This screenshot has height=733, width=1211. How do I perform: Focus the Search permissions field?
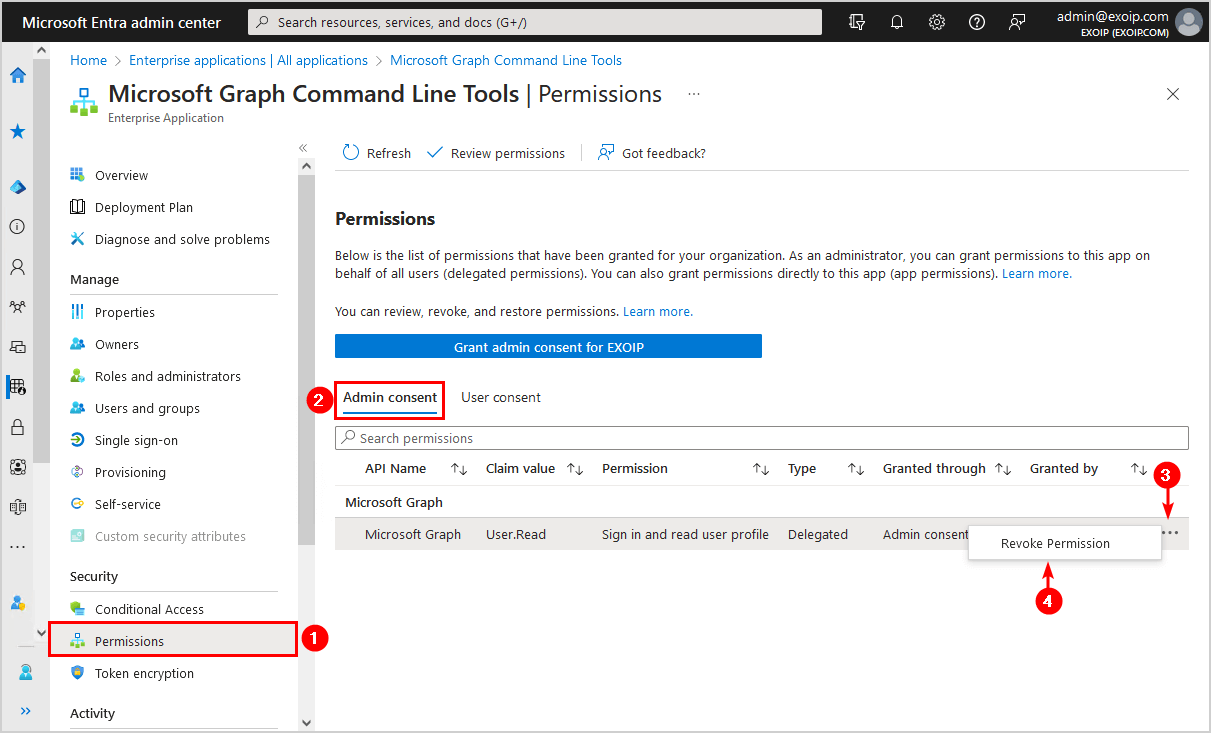(762, 438)
